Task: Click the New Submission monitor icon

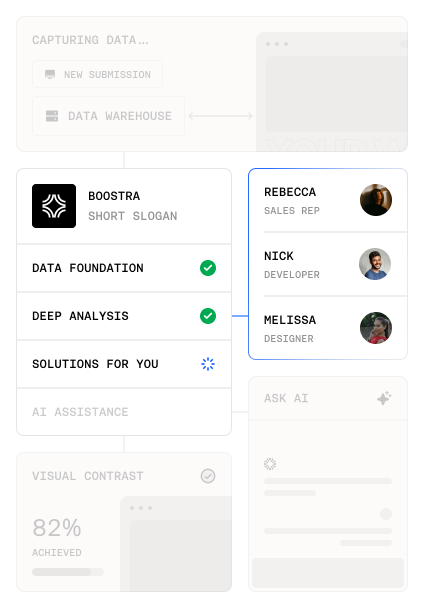Action: tap(50, 74)
